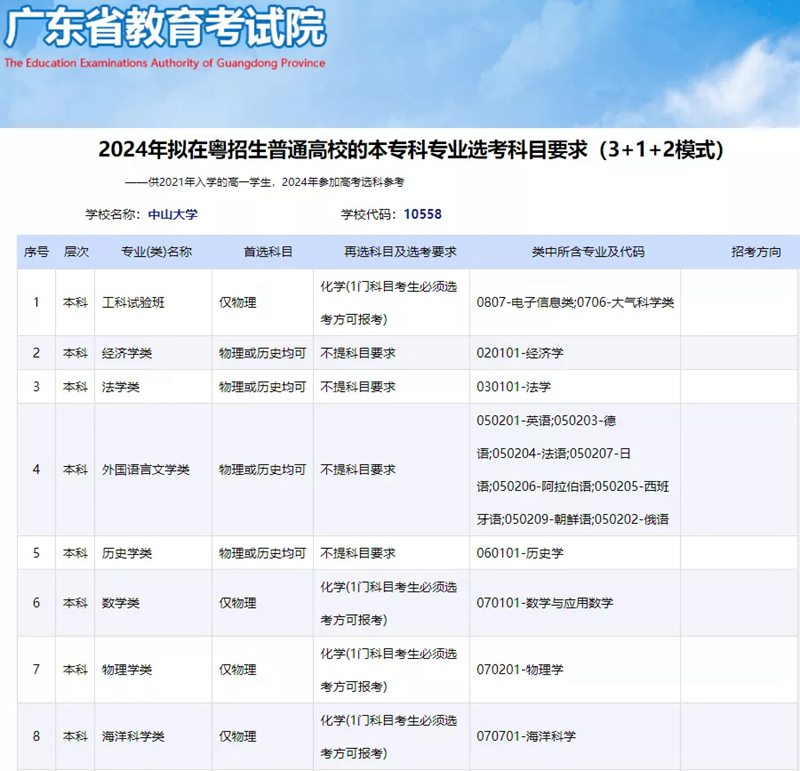This screenshot has width=800, height=771.
Task: Click 仅物理 in the 数学类 row
Action: 238,603
